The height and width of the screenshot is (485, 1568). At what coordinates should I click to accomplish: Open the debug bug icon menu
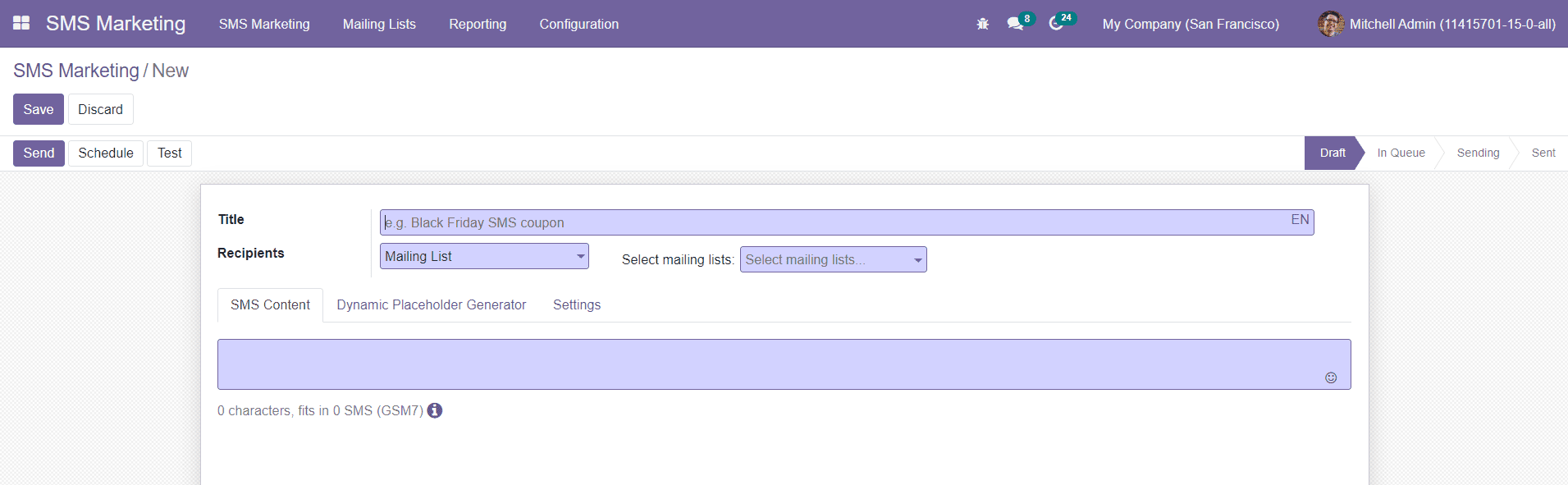[x=982, y=24]
